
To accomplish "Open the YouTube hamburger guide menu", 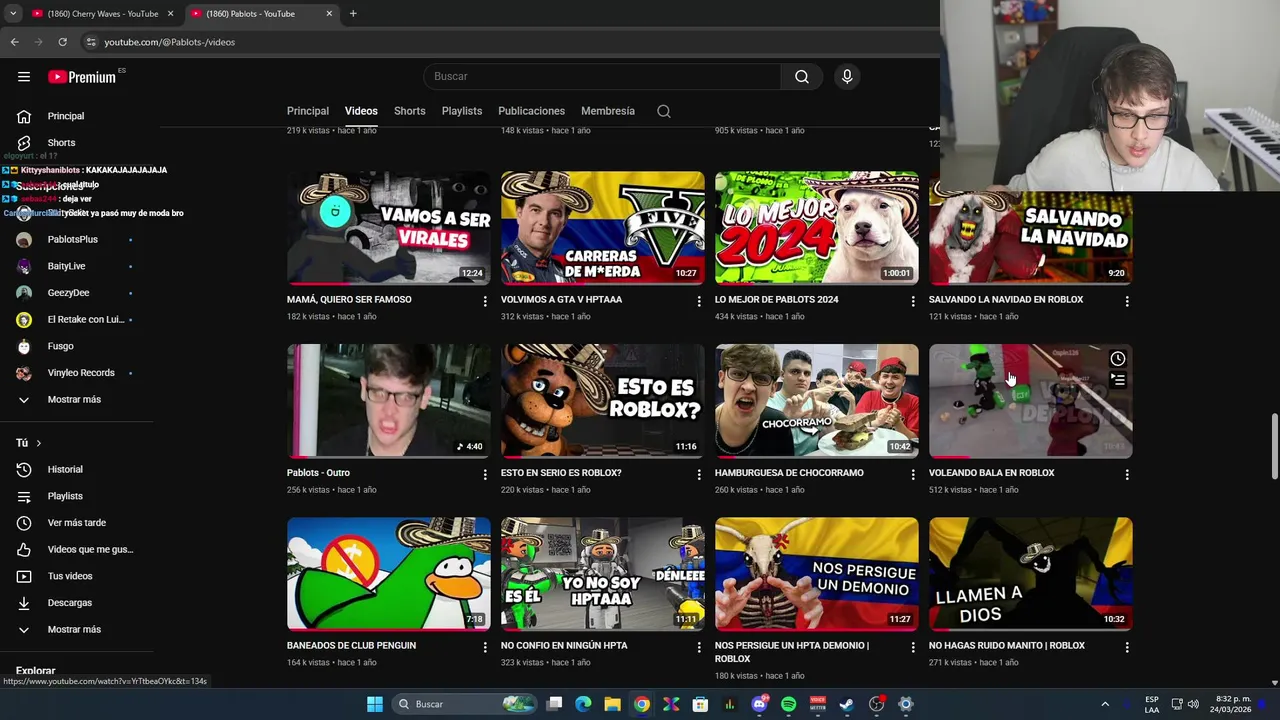I will (24, 77).
